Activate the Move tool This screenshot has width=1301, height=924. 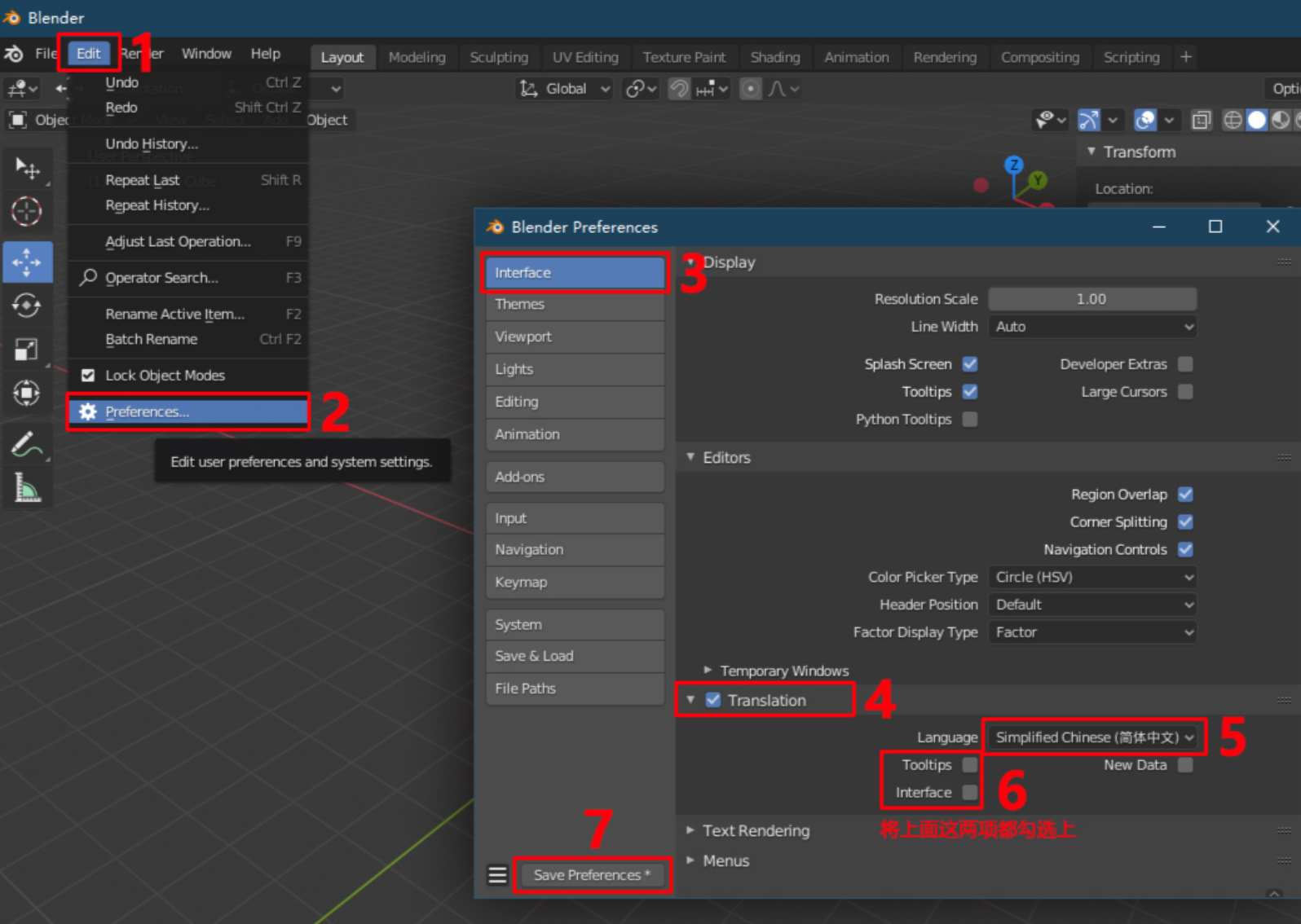27,262
